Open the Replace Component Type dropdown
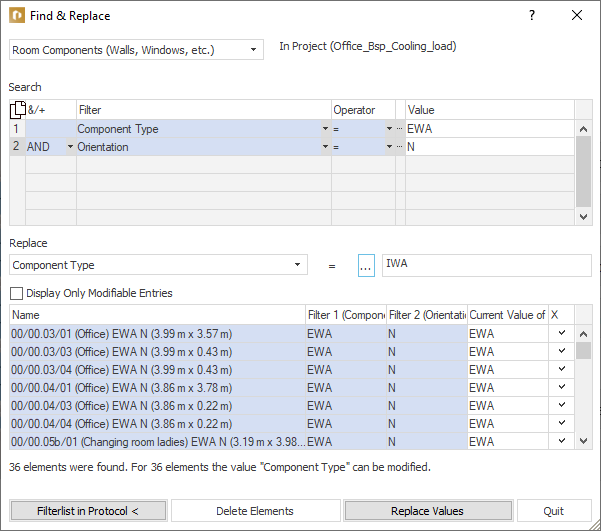601x531 pixels. [297, 265]
